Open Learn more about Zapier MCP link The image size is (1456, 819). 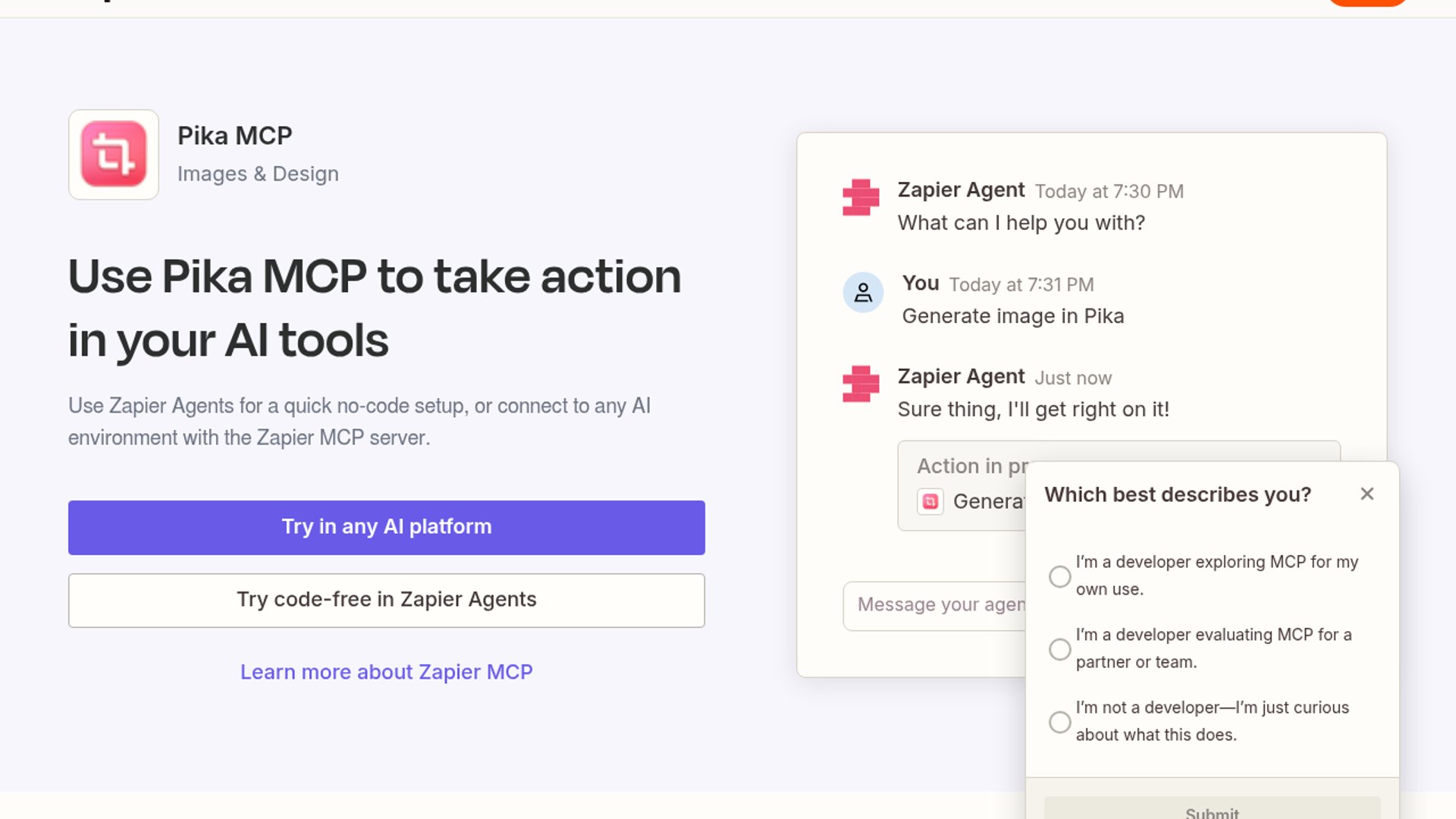coord(387,672)
